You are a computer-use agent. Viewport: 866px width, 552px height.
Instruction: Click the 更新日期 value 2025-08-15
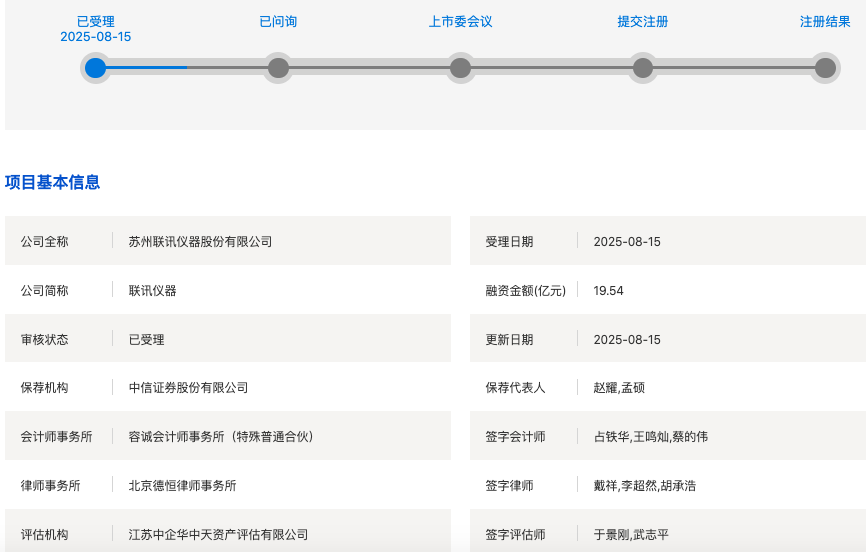[x=627, y=339]
